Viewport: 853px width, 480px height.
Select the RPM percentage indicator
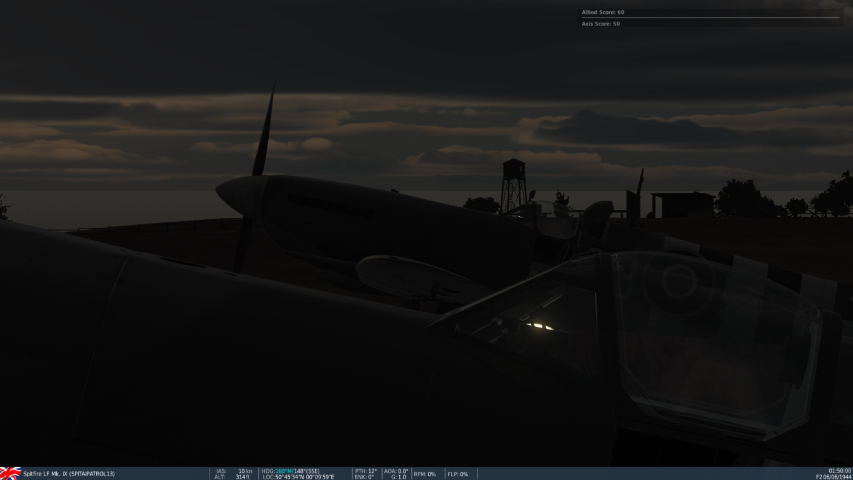click(424, 474)
